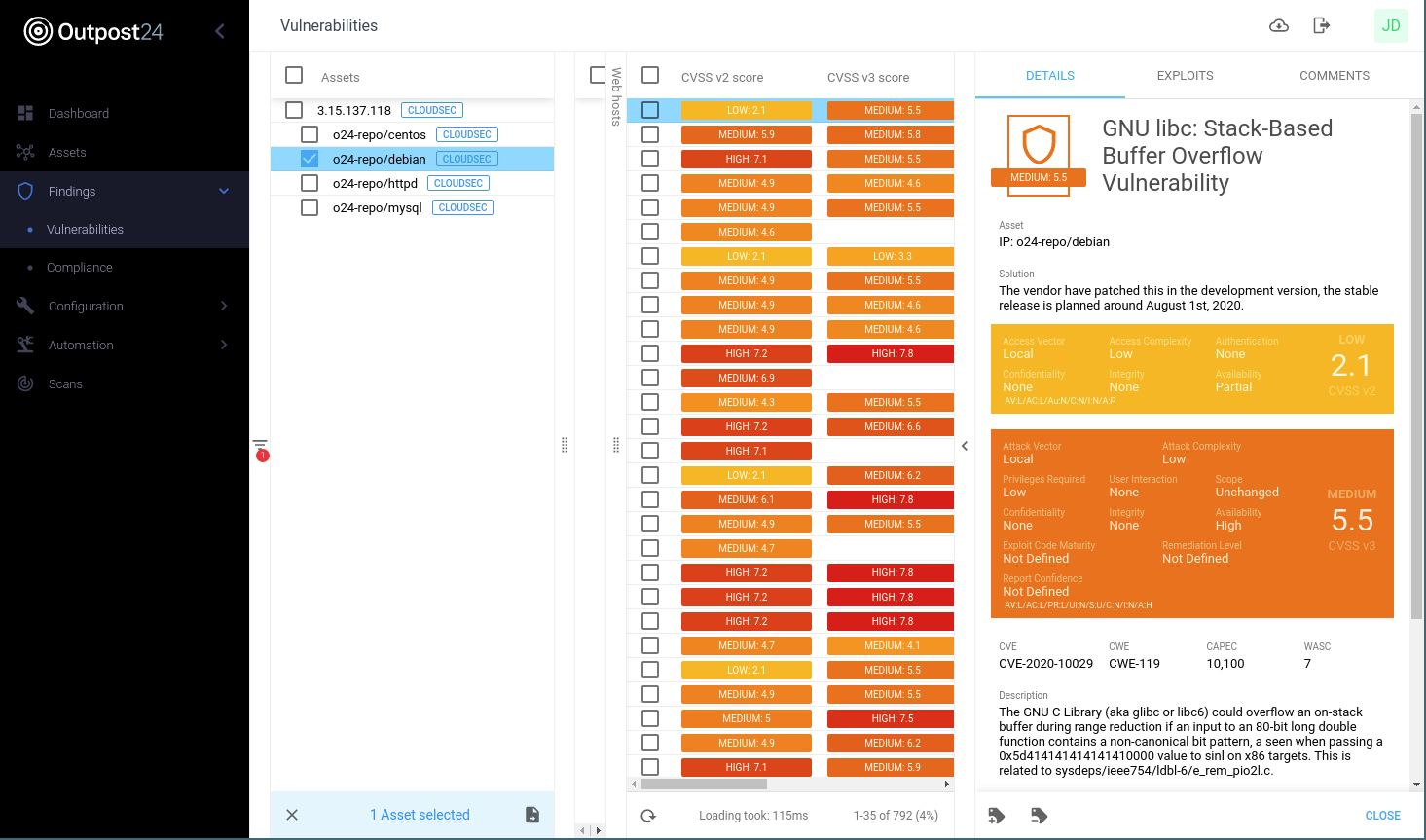Select the MEDIUM: 6.9 v2 score row
The width and height of the screenshot is (1426, 840).
tap(747, 378)
